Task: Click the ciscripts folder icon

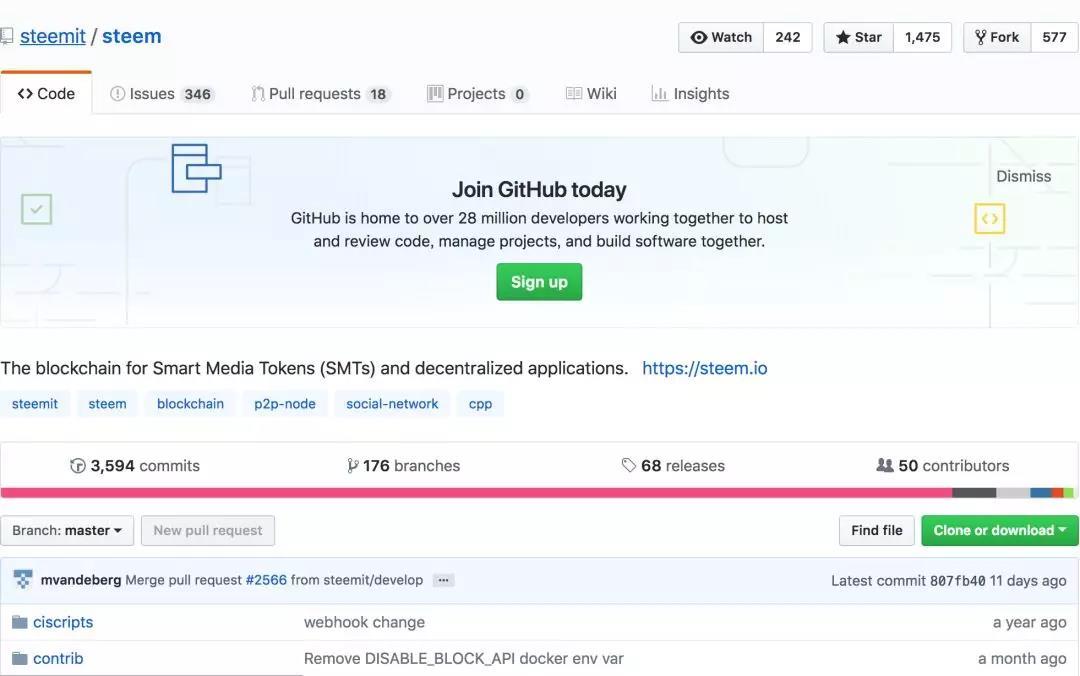Action: [x=20, y=622]
